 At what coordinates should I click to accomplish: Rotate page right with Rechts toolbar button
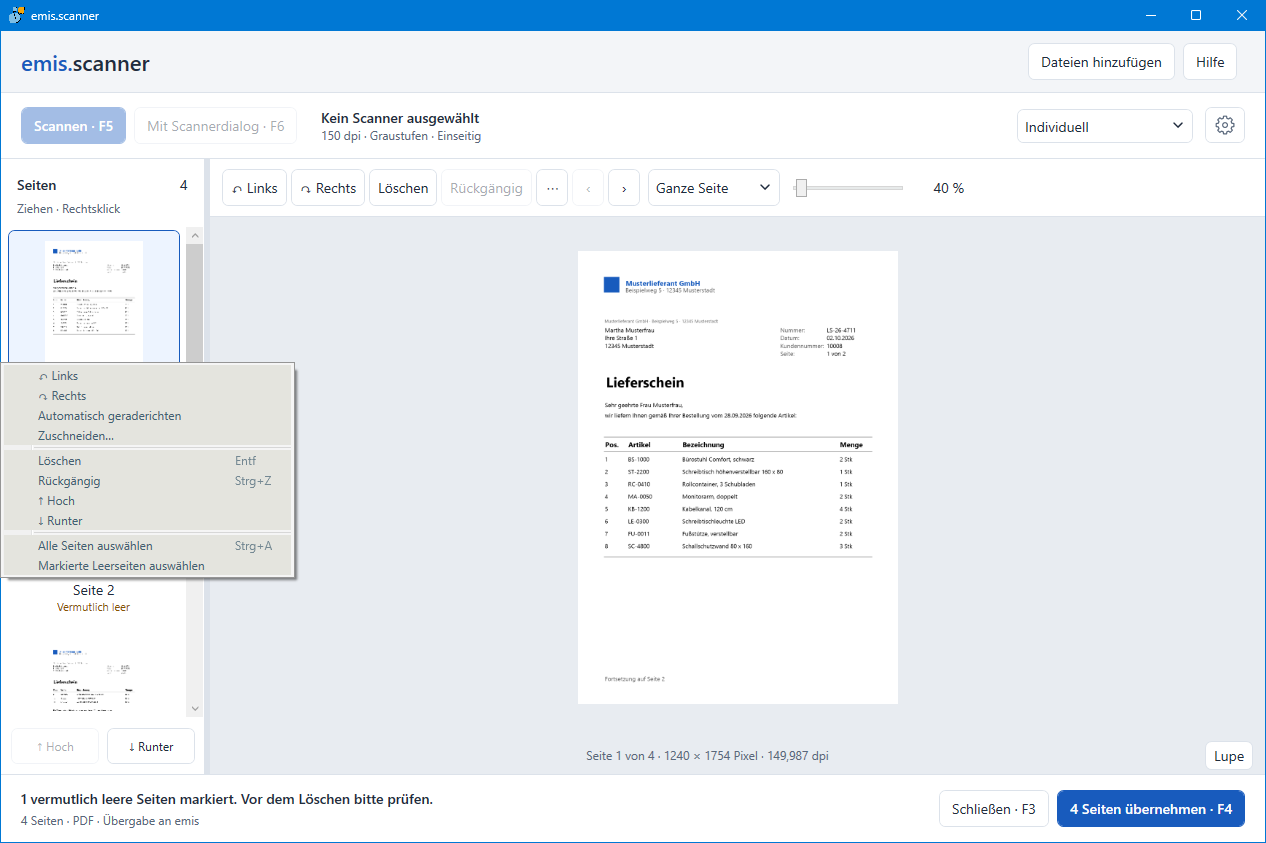(x=328, y=188)
